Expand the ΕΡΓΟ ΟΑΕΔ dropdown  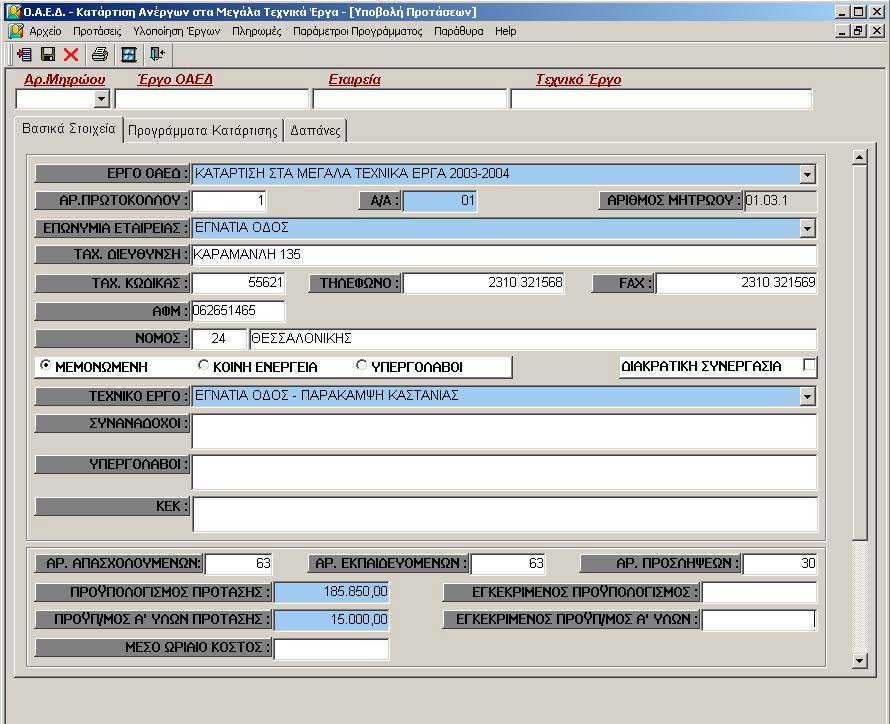[x=807, y=174]
